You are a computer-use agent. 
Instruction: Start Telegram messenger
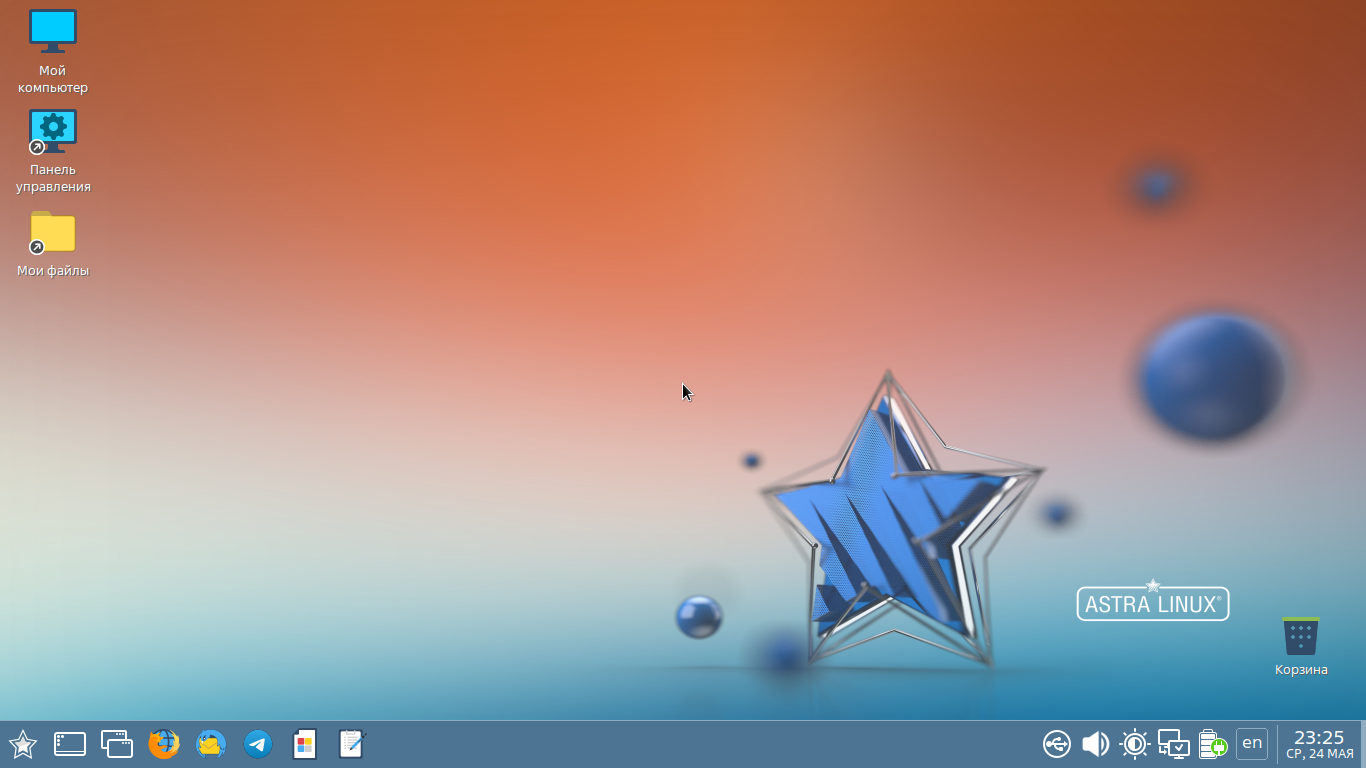coord(257,744)
